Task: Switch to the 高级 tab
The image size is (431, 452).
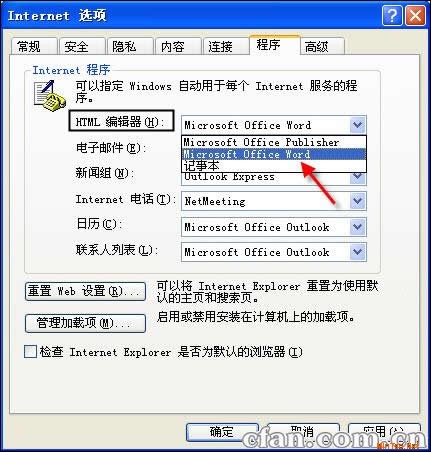Action: [x=322, y=46]
